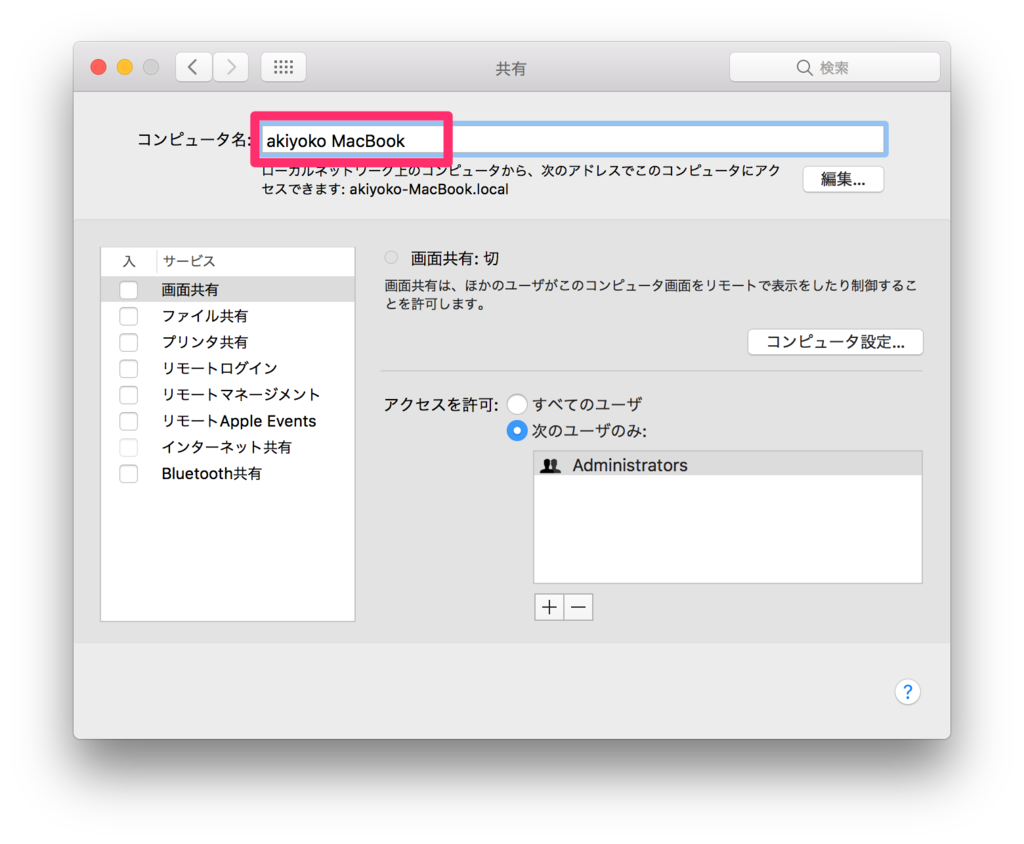This screenshot has height=844, width=1024.
Task: Enable the 画面共有 checkbox
Action: coord(128,289)
